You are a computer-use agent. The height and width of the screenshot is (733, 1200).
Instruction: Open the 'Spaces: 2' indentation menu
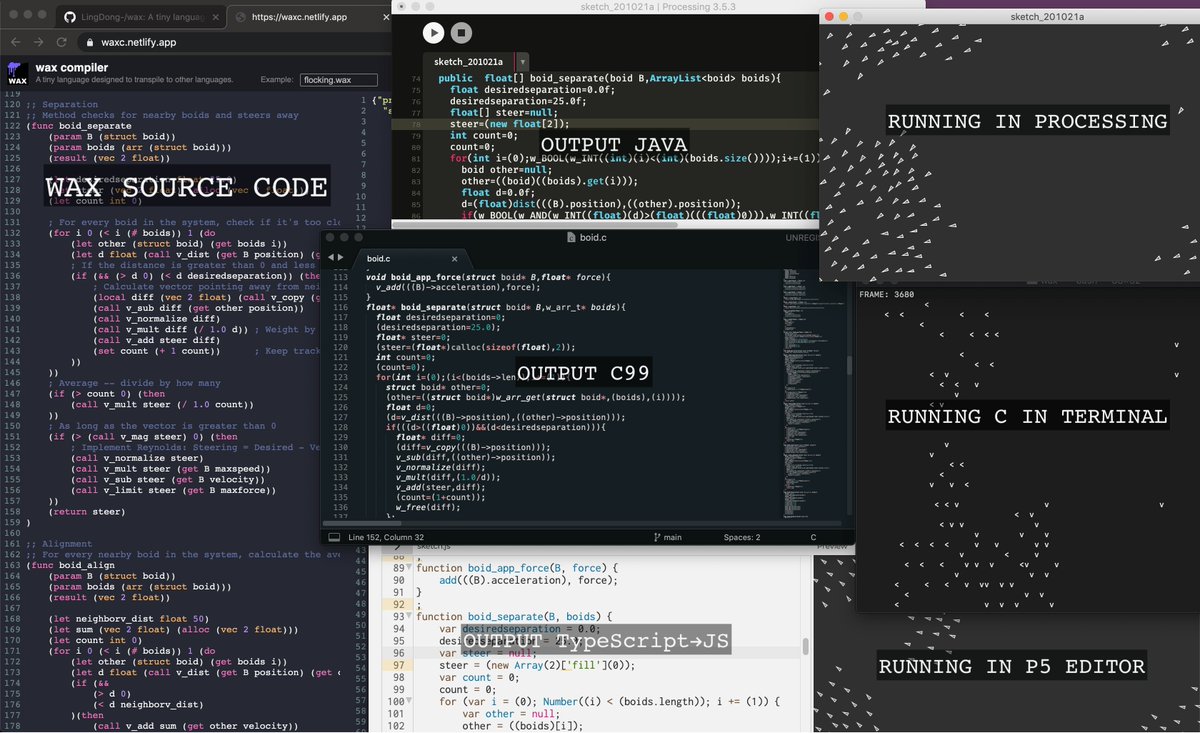pos(741,537)
